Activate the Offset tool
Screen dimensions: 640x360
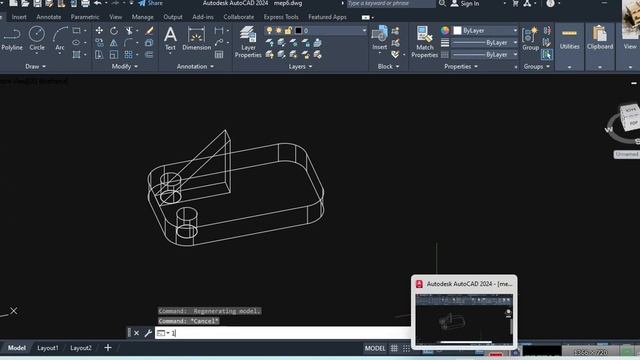click(149, 54)
